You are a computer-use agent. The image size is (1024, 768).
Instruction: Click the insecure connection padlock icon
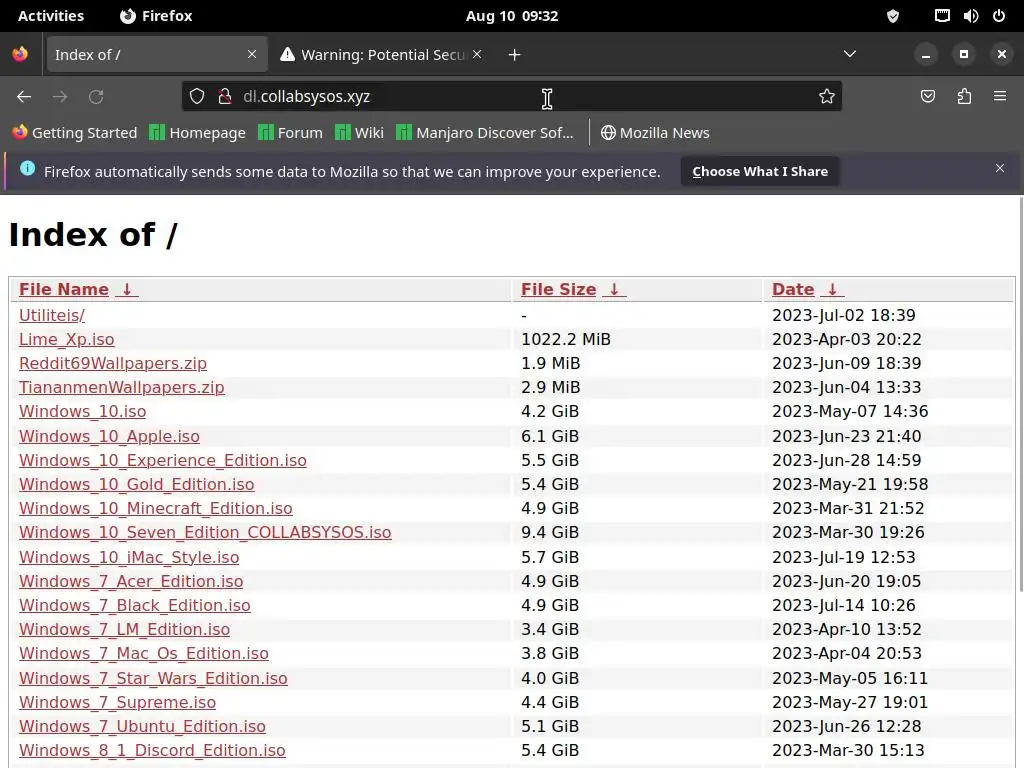click(x=225, y=97)
